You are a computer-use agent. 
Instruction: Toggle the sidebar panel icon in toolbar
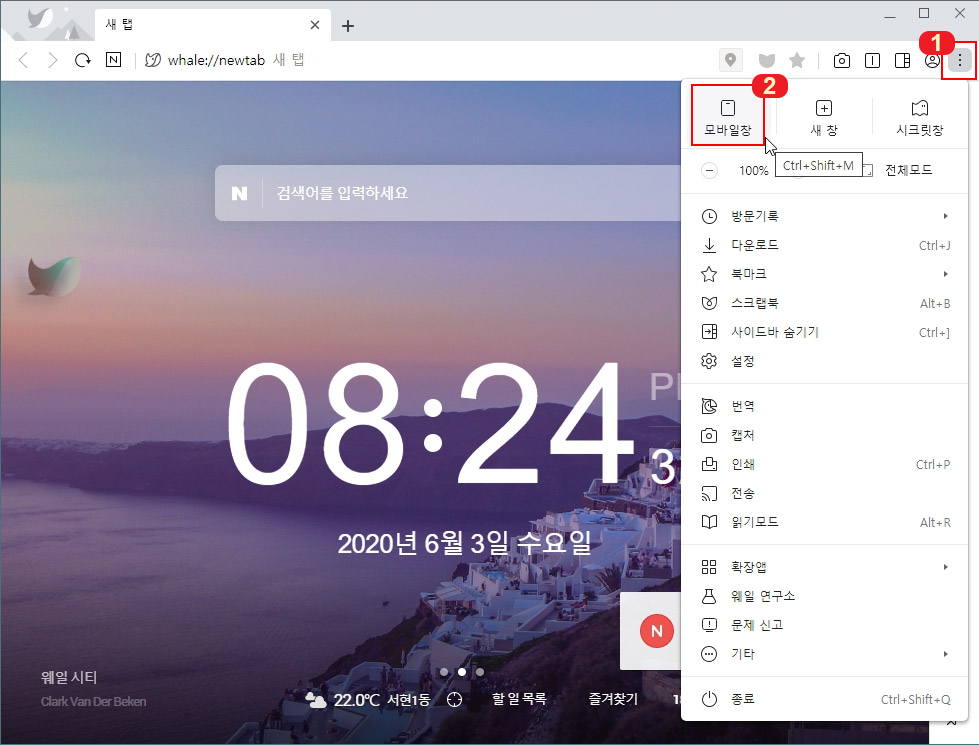[x=902, y=61]
